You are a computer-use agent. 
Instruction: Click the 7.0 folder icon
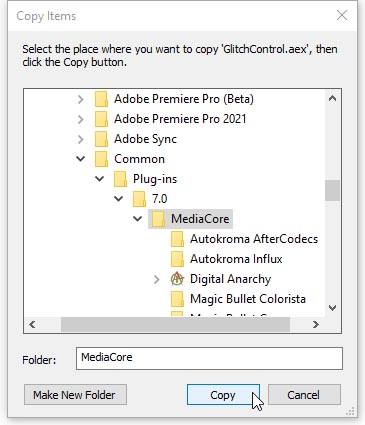tap(139, 199)
